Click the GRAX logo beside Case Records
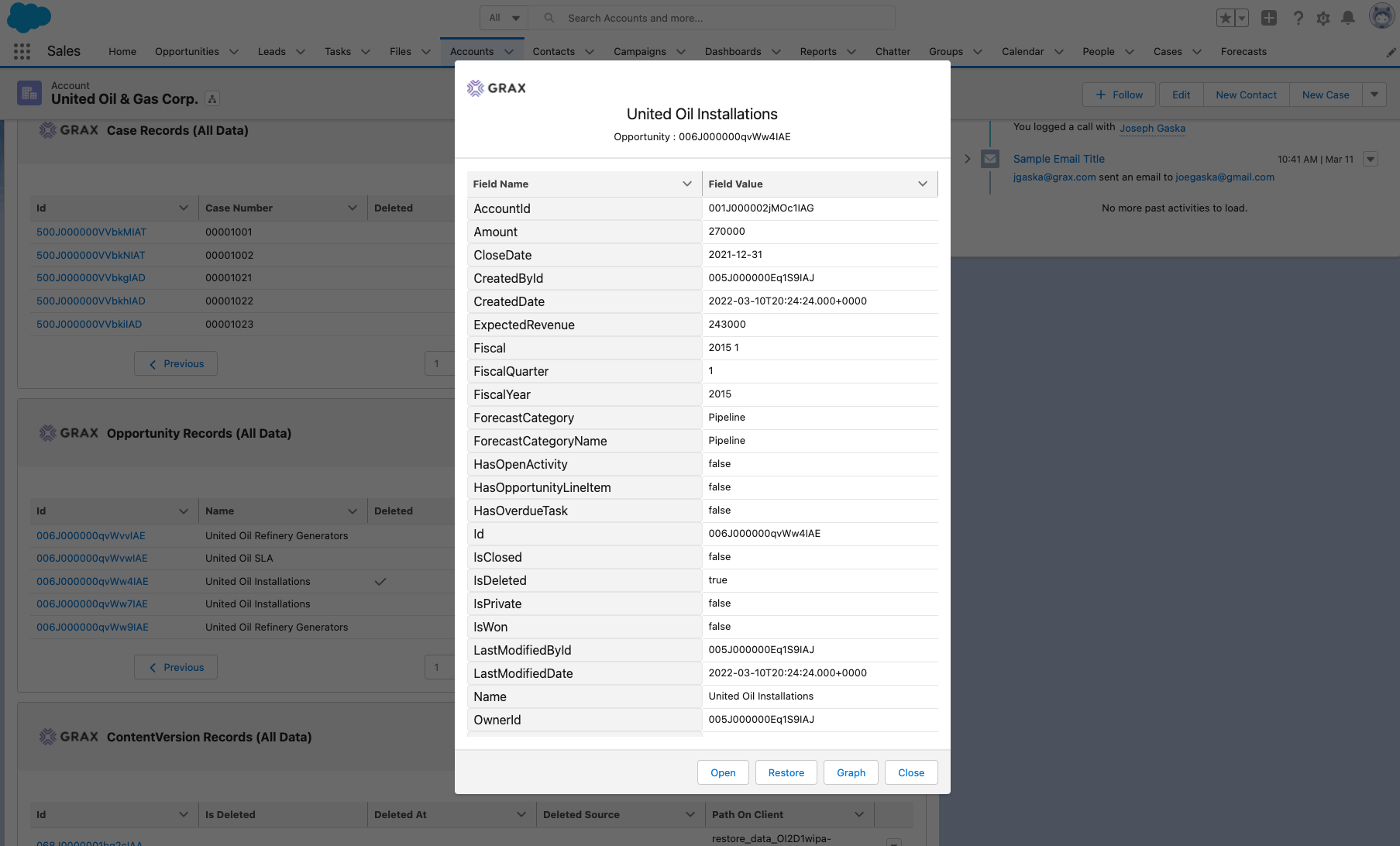Viewport: 1400px width, 846px height. pyautogui.click(x=69, y=130)
